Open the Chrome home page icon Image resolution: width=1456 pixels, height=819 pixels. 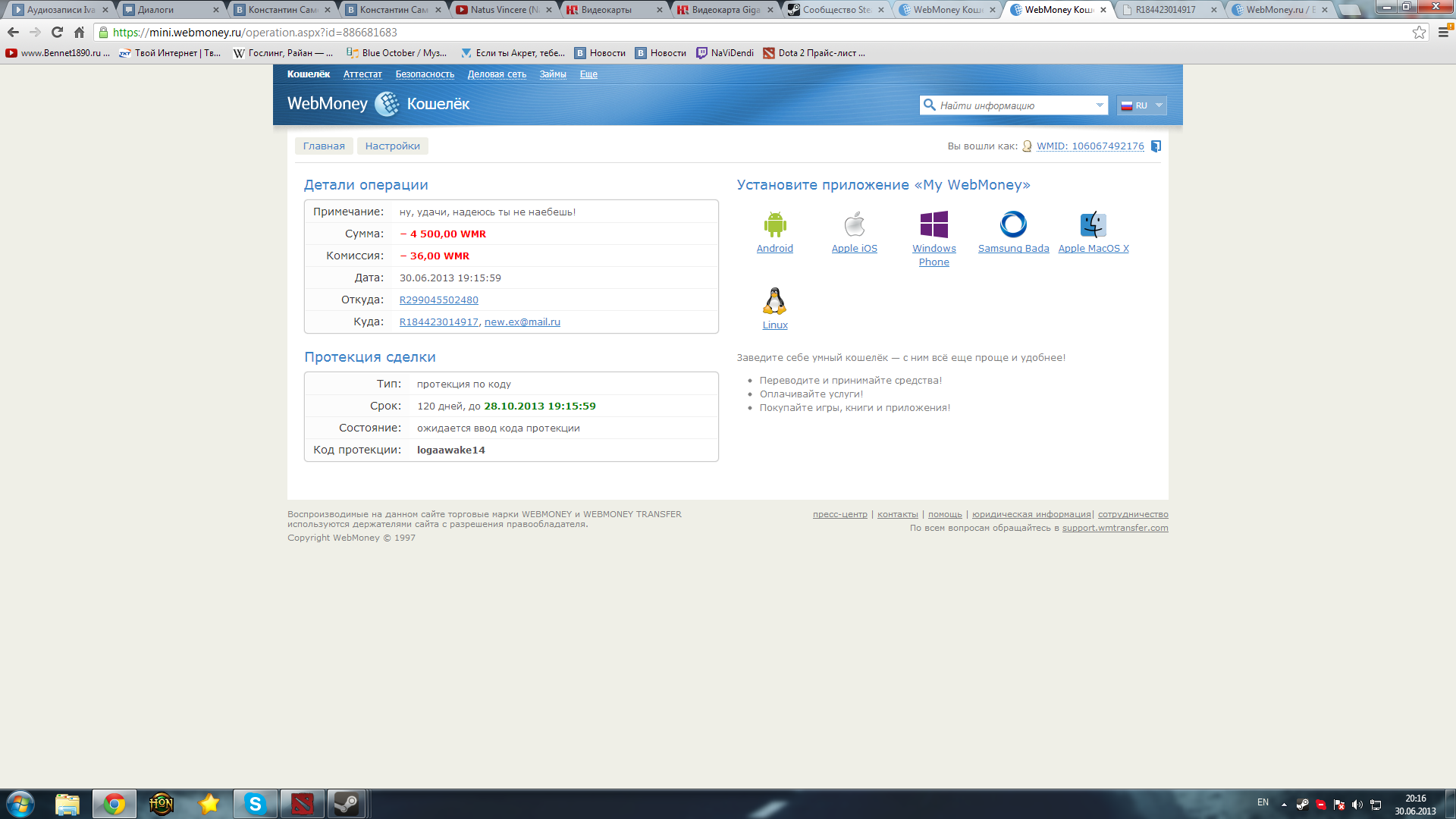(79, 32)
